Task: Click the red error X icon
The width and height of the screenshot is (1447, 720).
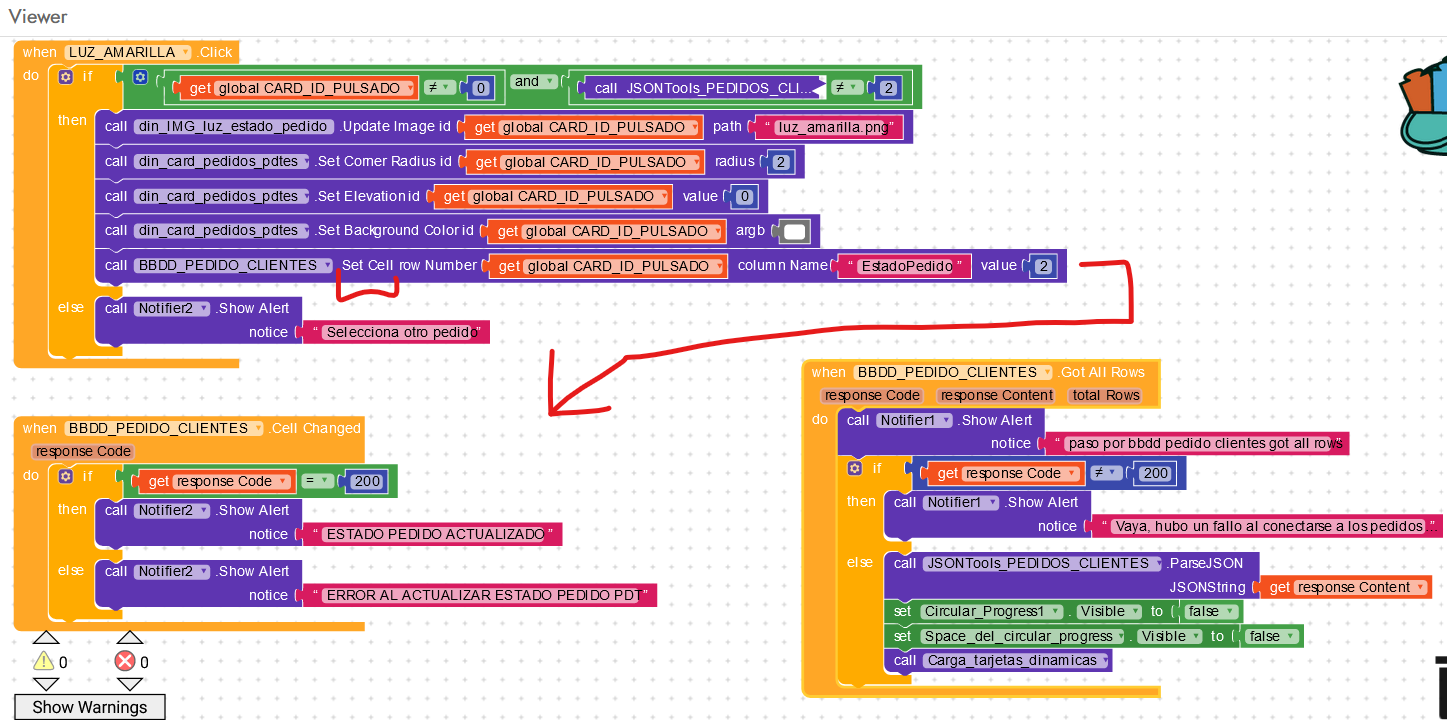Action: tap(125, 661)
